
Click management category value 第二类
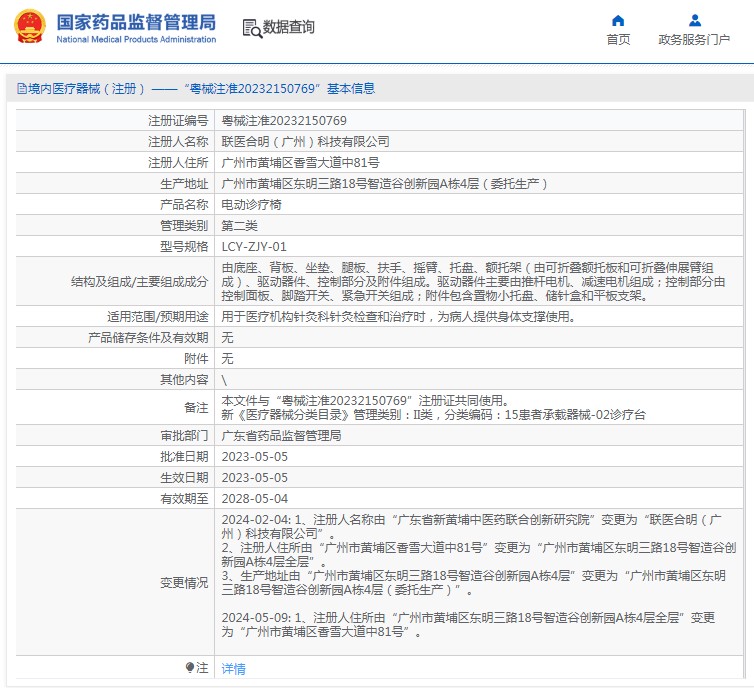(239, 225)
